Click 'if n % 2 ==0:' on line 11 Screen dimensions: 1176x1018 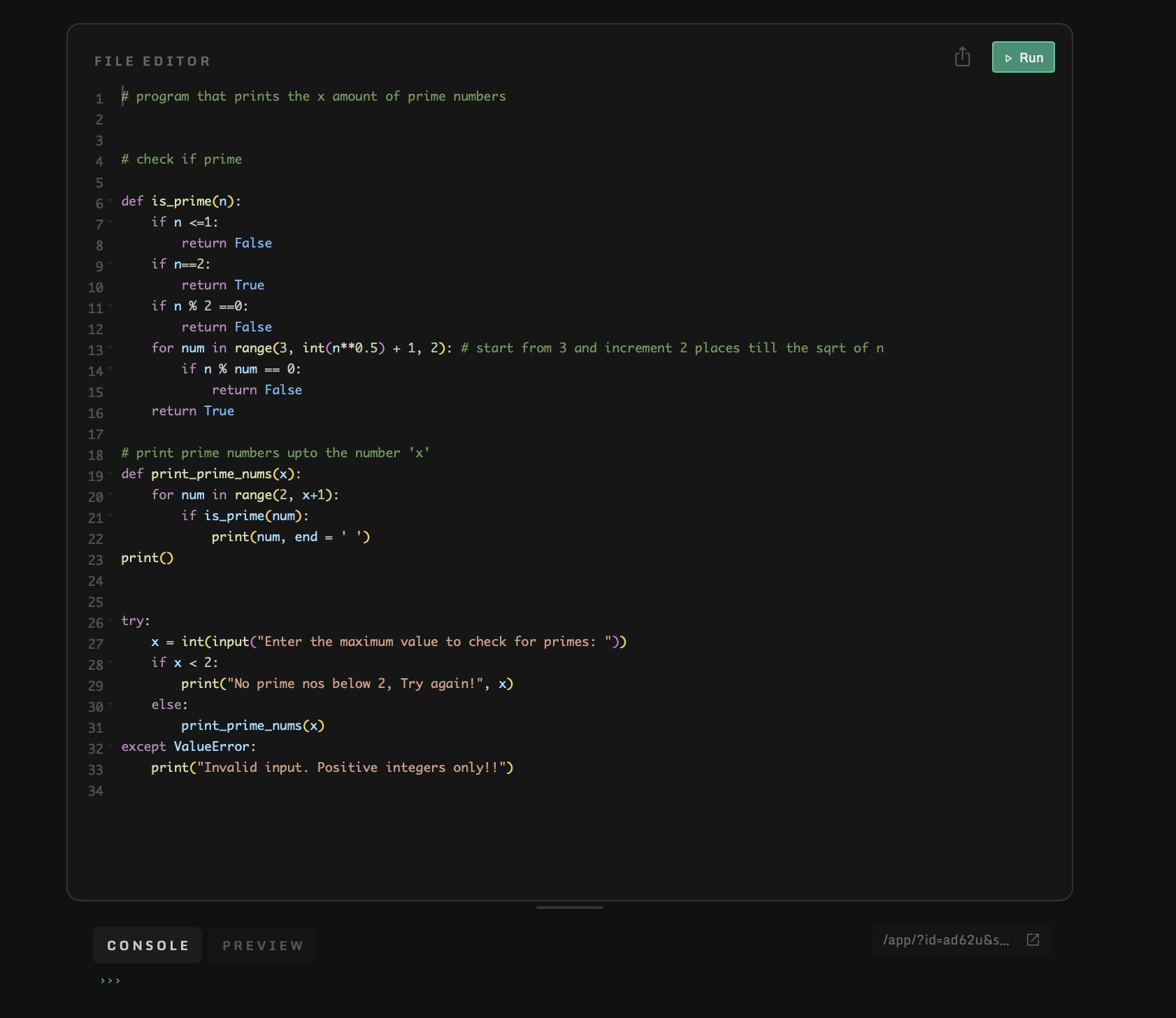click(x=200, y=306)
